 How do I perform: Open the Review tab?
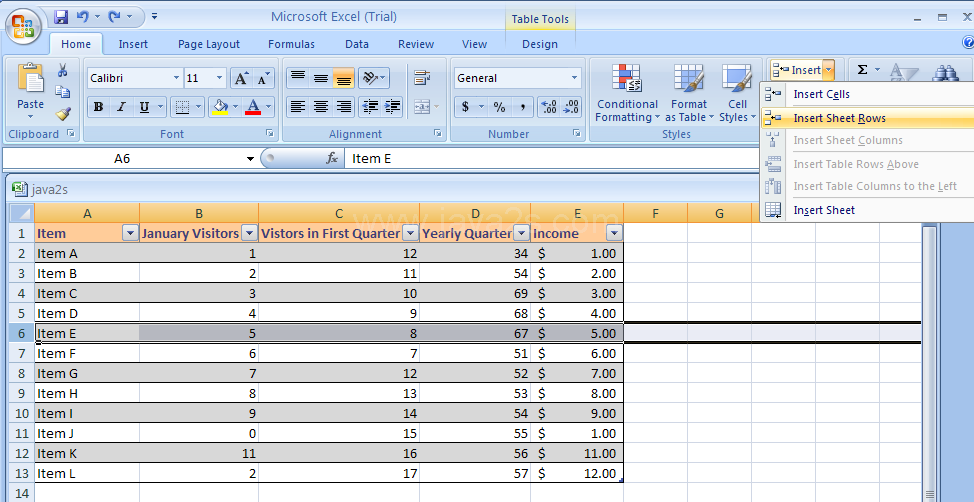pos(416,44)
